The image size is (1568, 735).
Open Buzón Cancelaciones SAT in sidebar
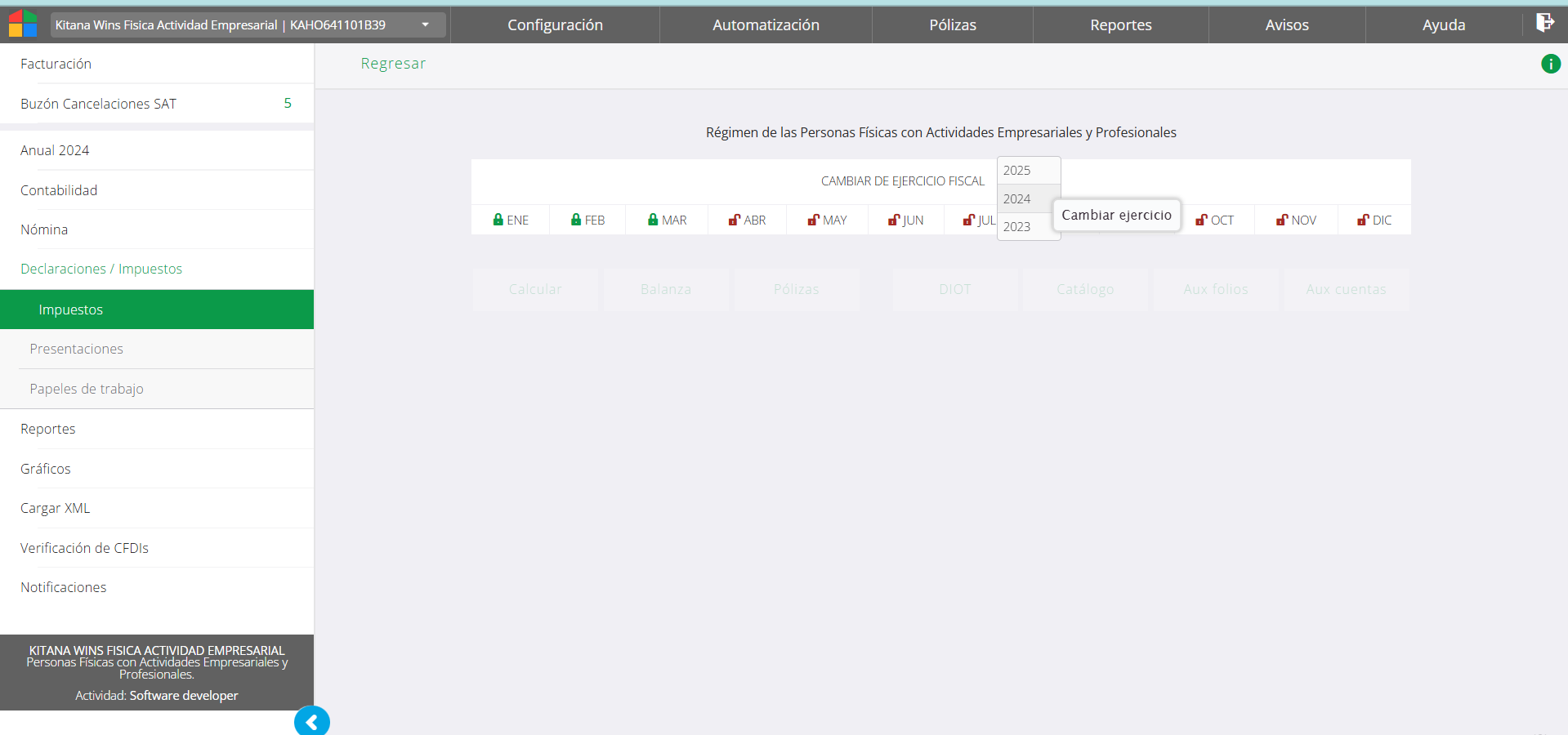click(x=99, y=104)
